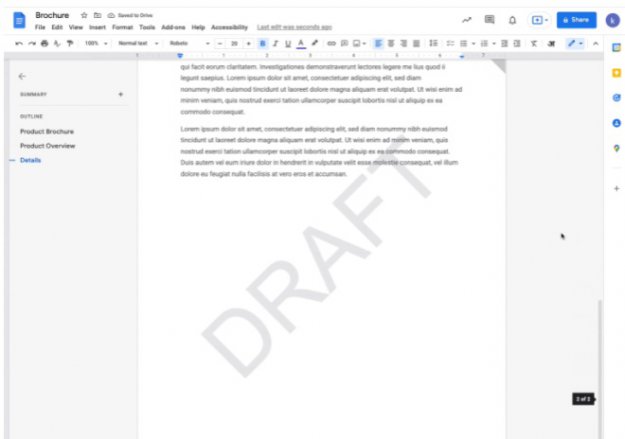Open the Google Docs home icon

tap(19, 20)
